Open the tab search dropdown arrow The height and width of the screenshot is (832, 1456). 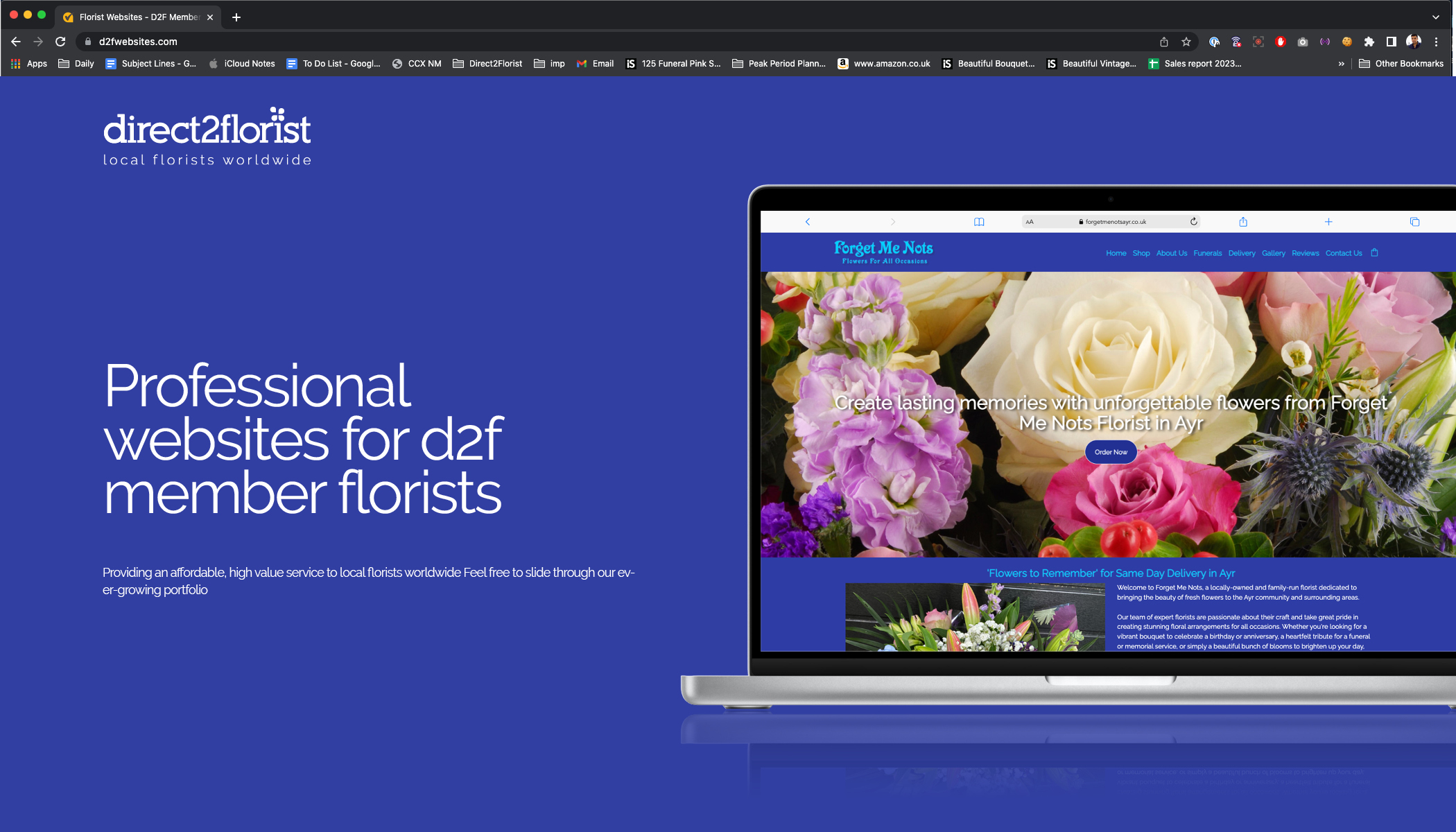click(x=1436, y=17)
